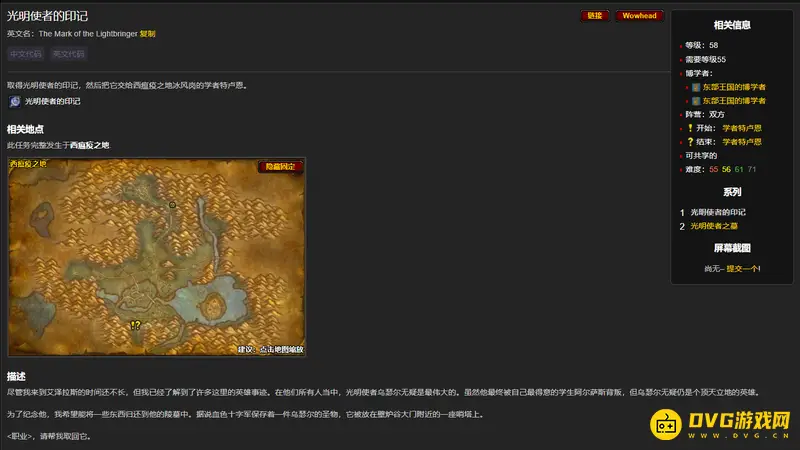This screenshot has width=800, height=450.
Task: Click the 中文代码 button
Action: click(26, 54)
